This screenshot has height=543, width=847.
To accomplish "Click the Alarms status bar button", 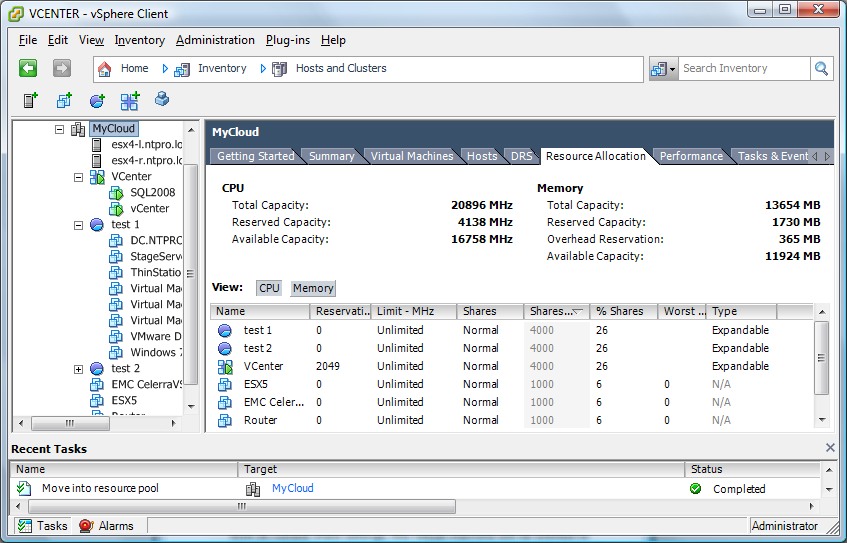I will [106, 526].
